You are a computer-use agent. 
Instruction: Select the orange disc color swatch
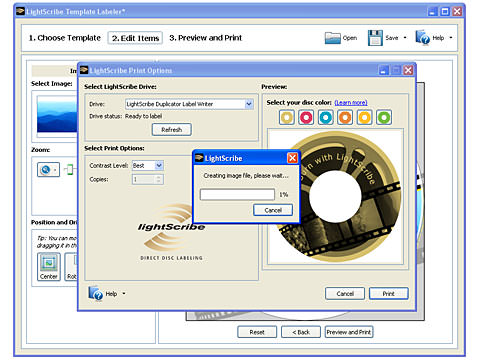click(x=345, y=117)
